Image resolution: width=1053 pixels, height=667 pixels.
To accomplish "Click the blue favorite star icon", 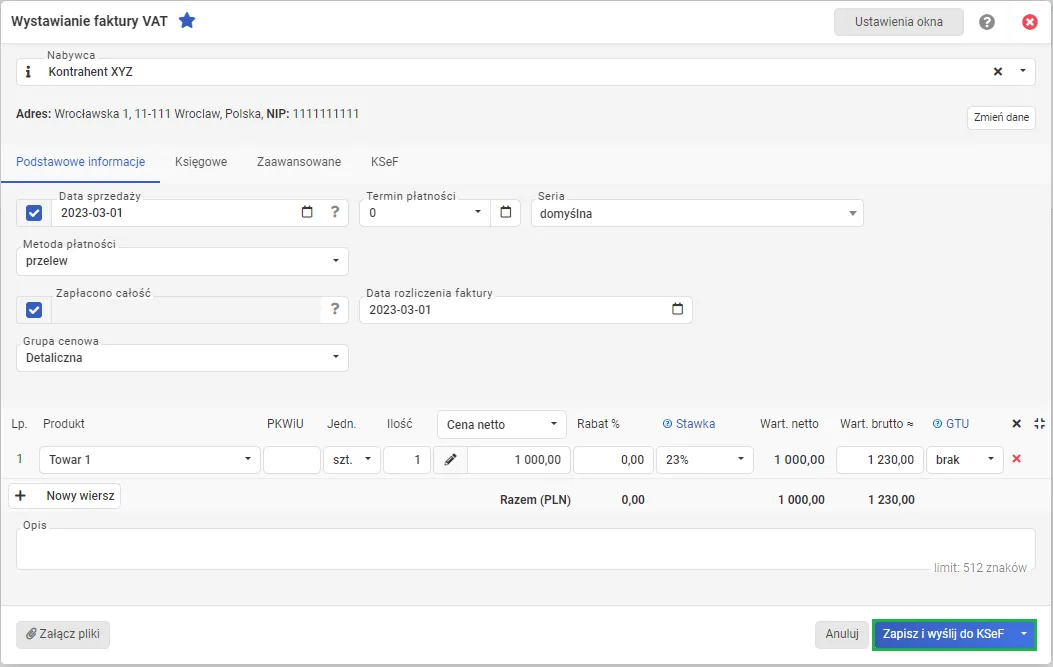I will tap(187, 21).
